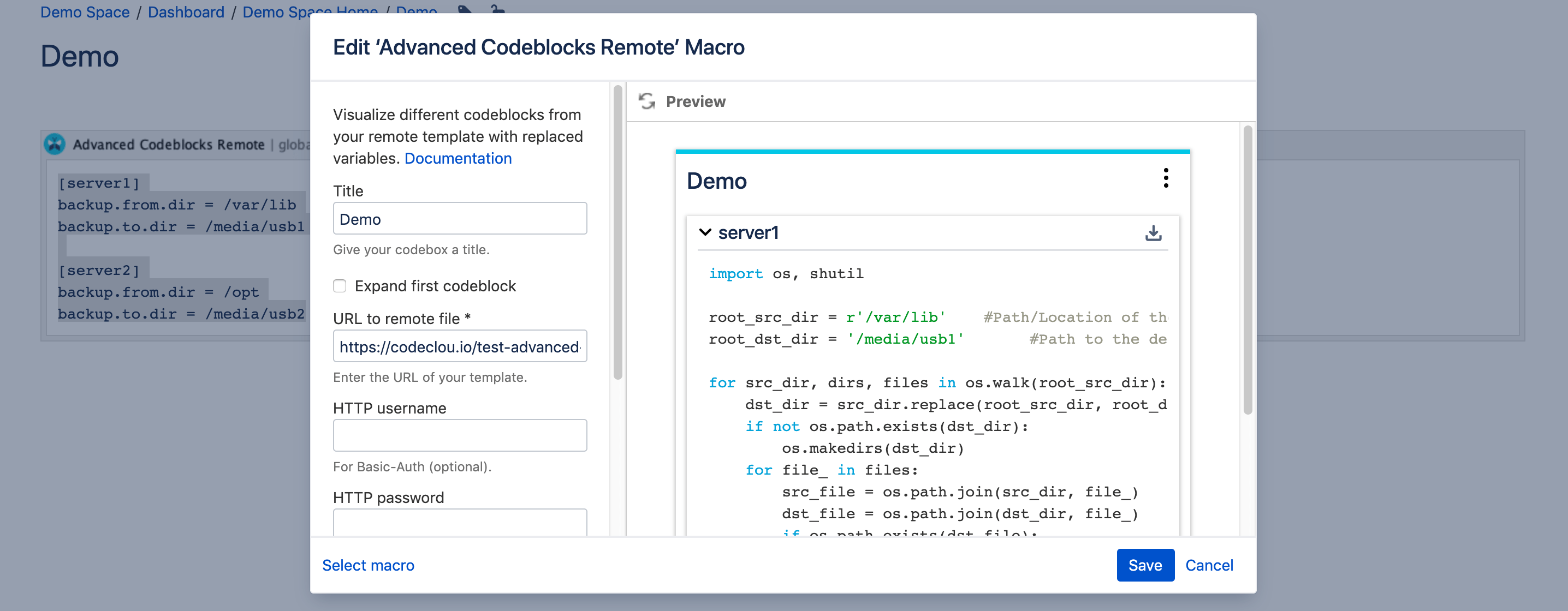Screen dimensions: 1568x611
Task: Click the HTTP username field
Action: [x=460, y=435]
